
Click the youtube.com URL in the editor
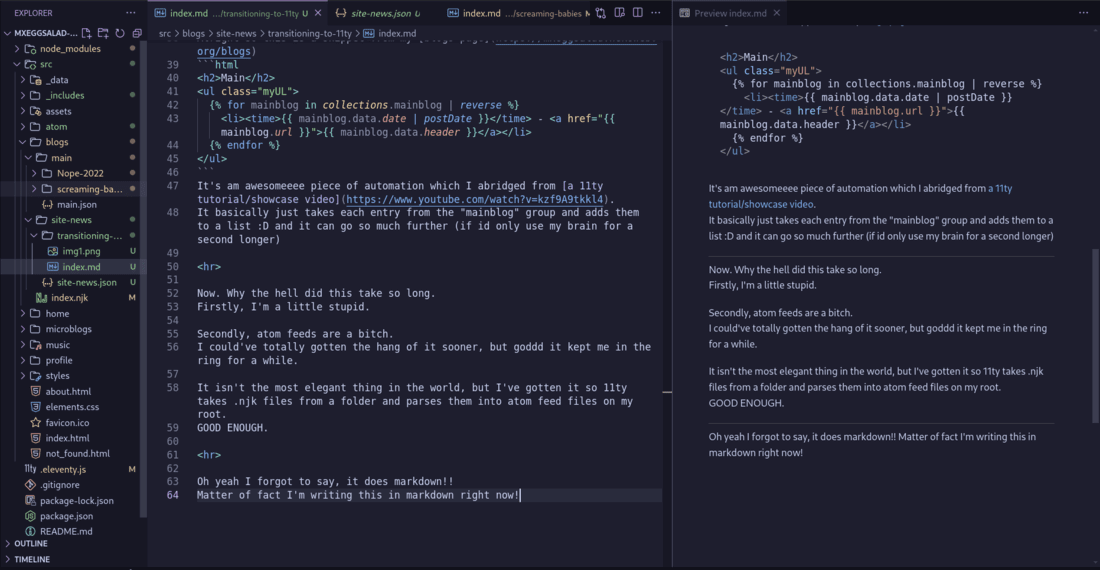[x=475, y=199]
